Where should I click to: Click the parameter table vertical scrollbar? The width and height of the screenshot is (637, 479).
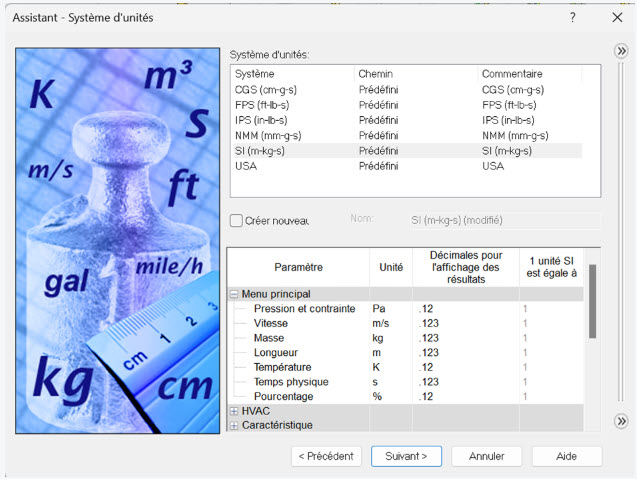coord(592,300)
